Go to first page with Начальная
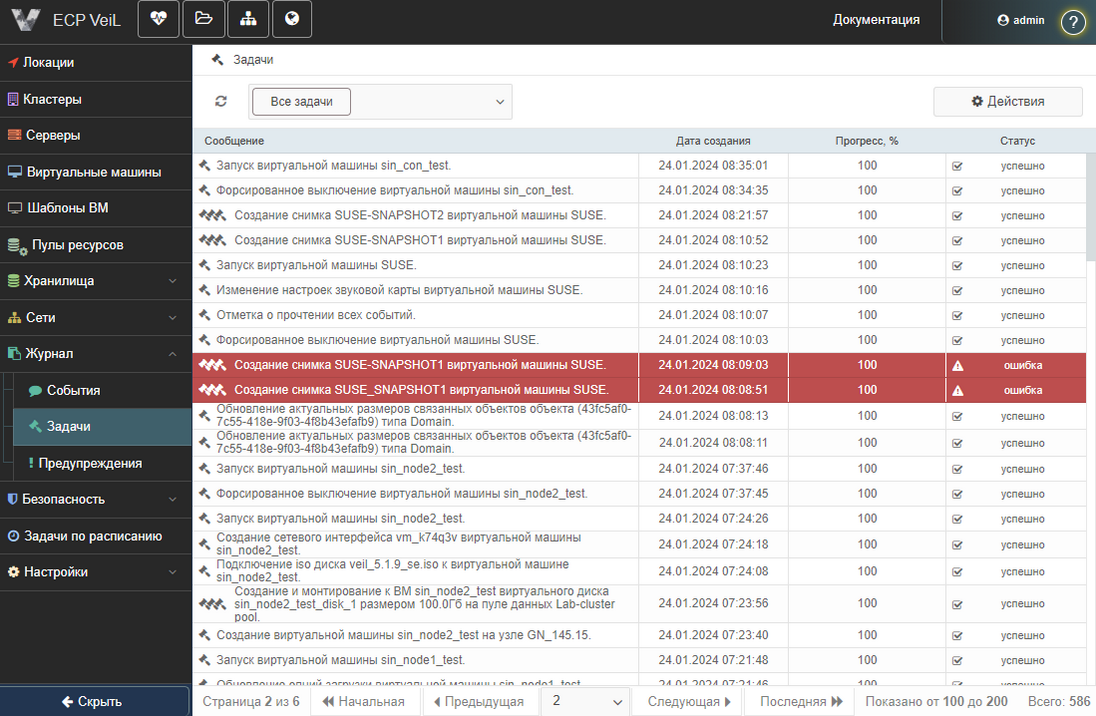Viewport: 1096px width, 716px height. click(x=363, y=701)
